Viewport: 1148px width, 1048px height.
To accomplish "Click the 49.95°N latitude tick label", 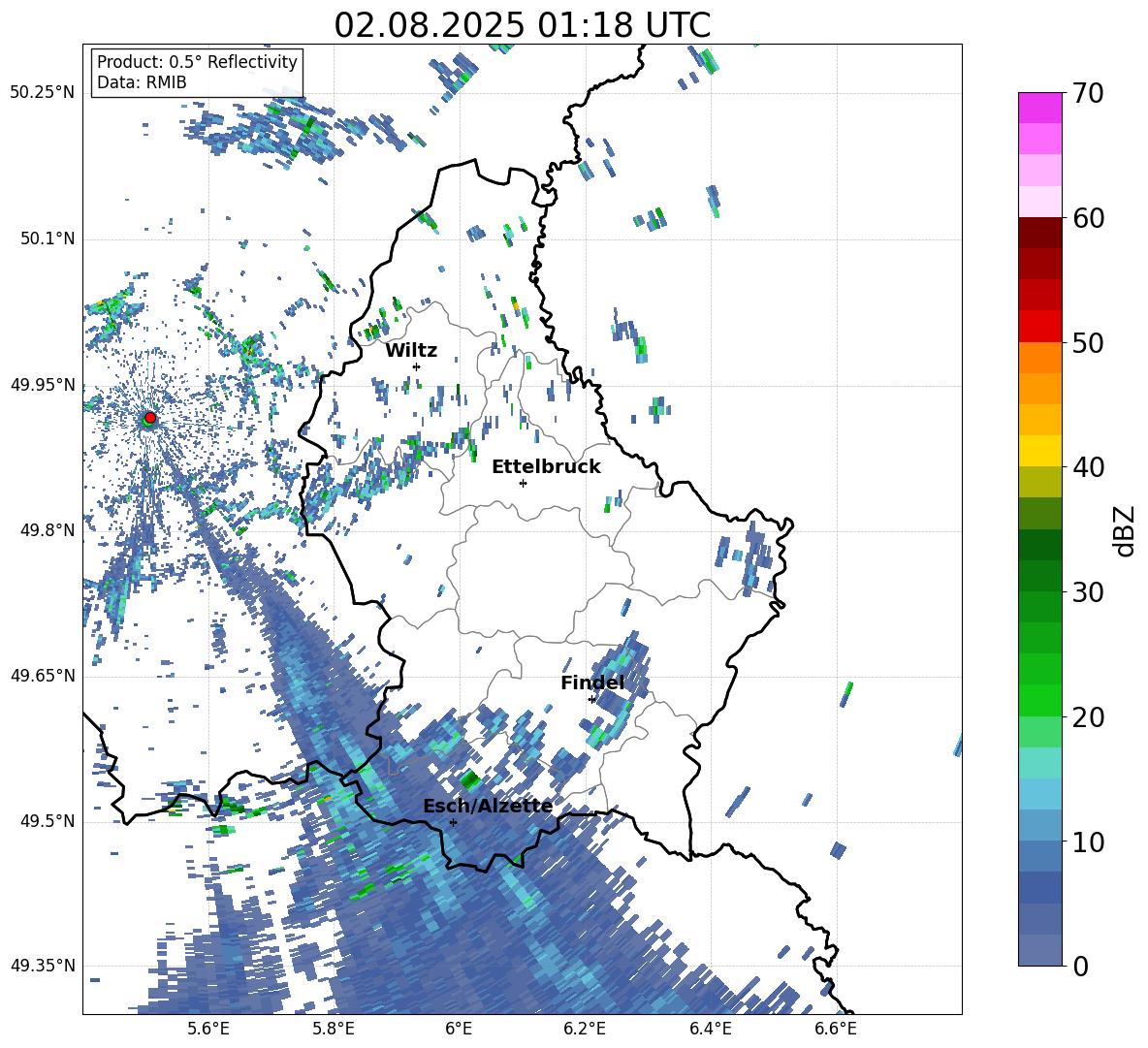I will pos(43,385).
